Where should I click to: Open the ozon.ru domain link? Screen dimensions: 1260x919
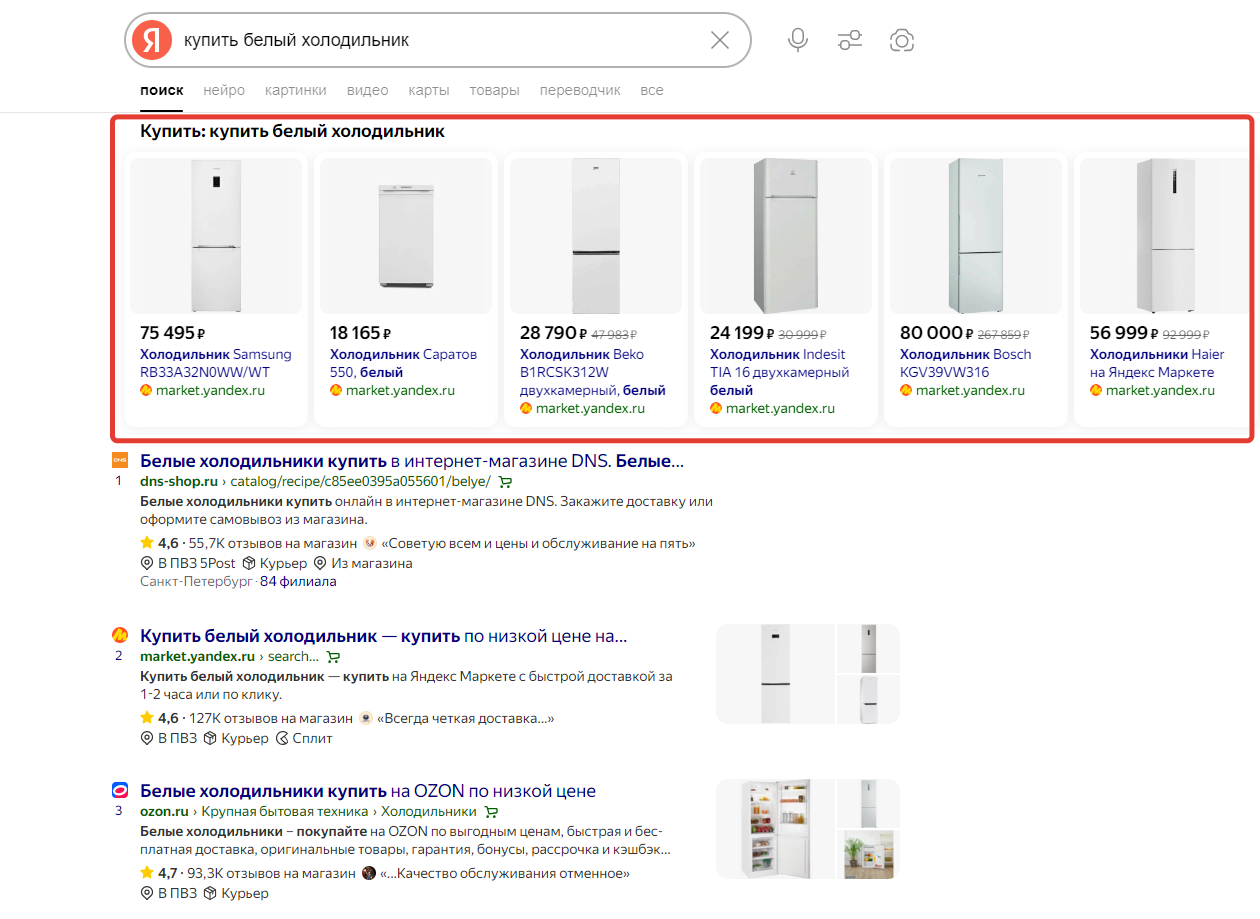click(165, 811)
